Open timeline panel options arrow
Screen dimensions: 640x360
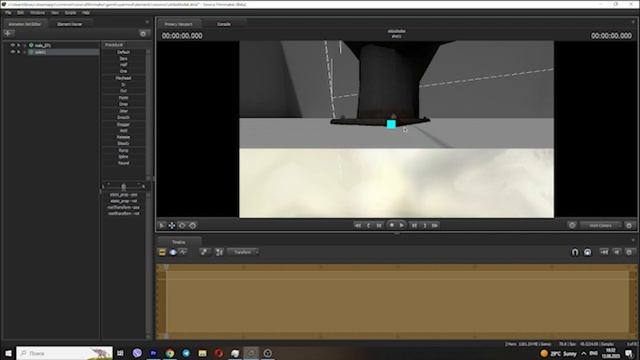[633, 240]
